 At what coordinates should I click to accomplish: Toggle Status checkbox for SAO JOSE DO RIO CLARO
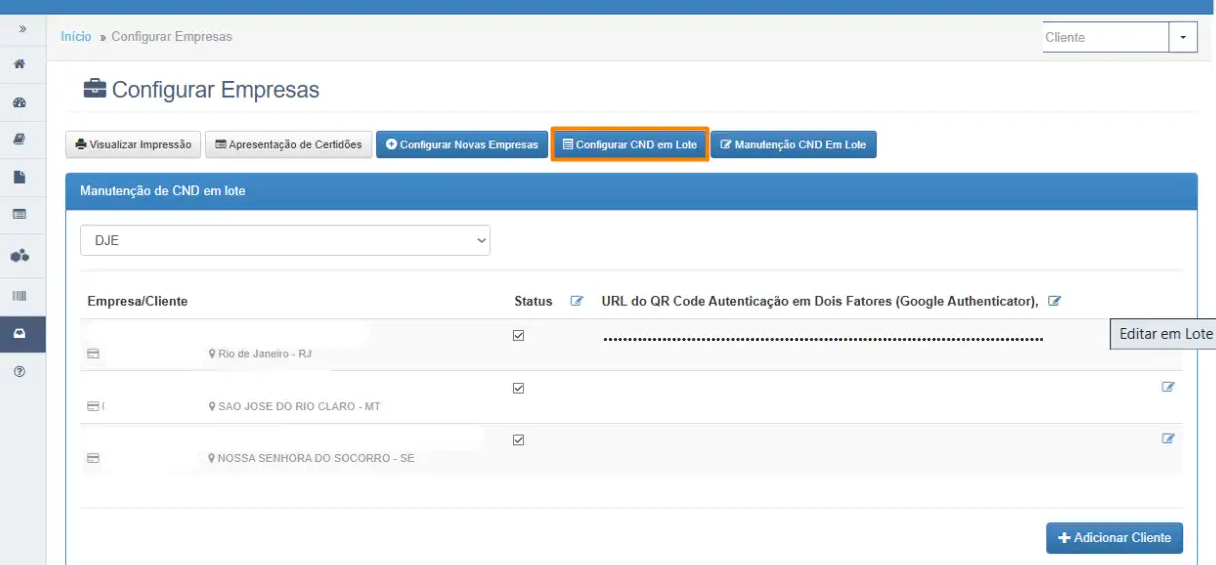pos(518,388)
